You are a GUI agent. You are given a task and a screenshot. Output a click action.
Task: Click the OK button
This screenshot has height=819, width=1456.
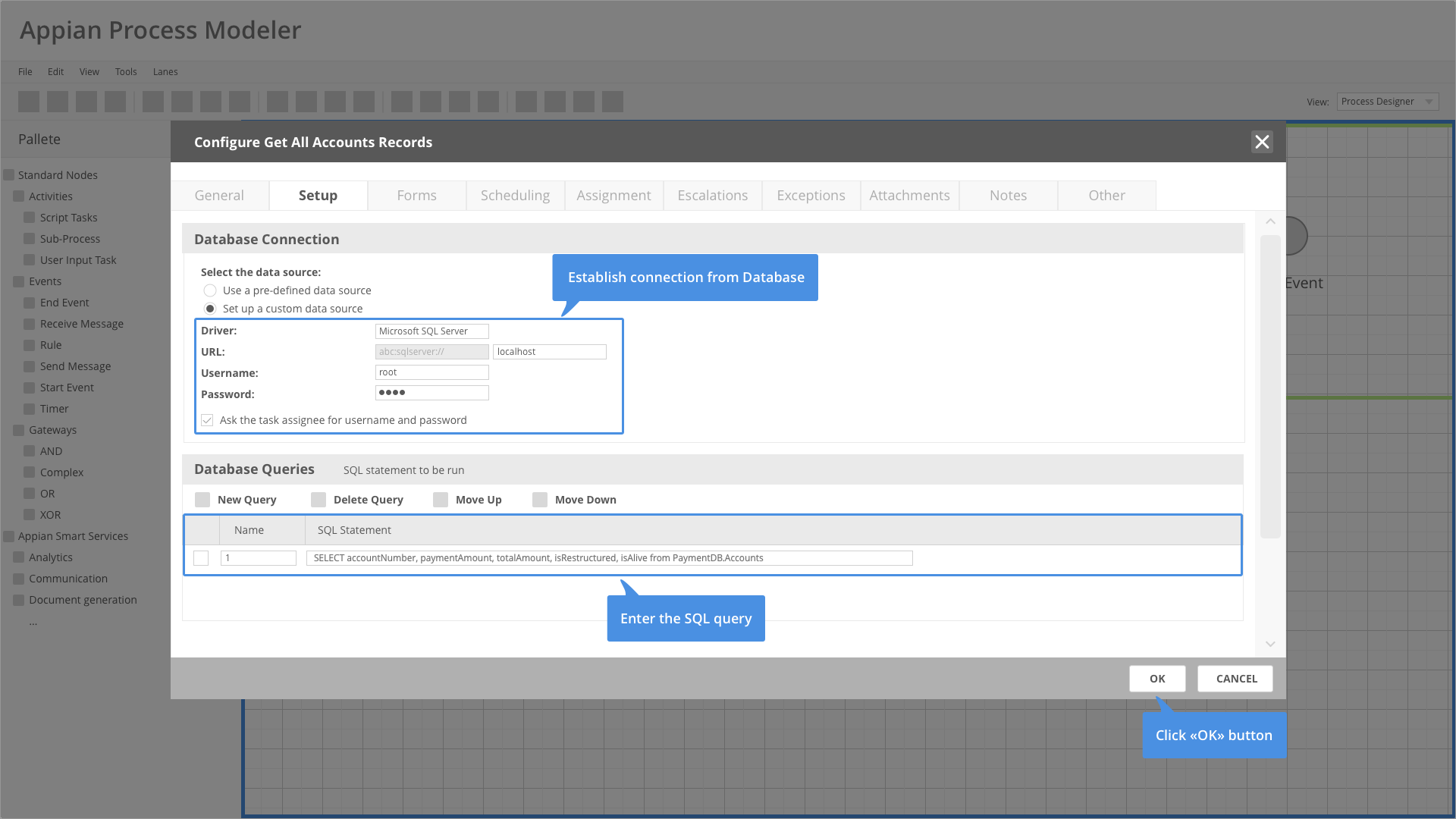pos(1157,679)
